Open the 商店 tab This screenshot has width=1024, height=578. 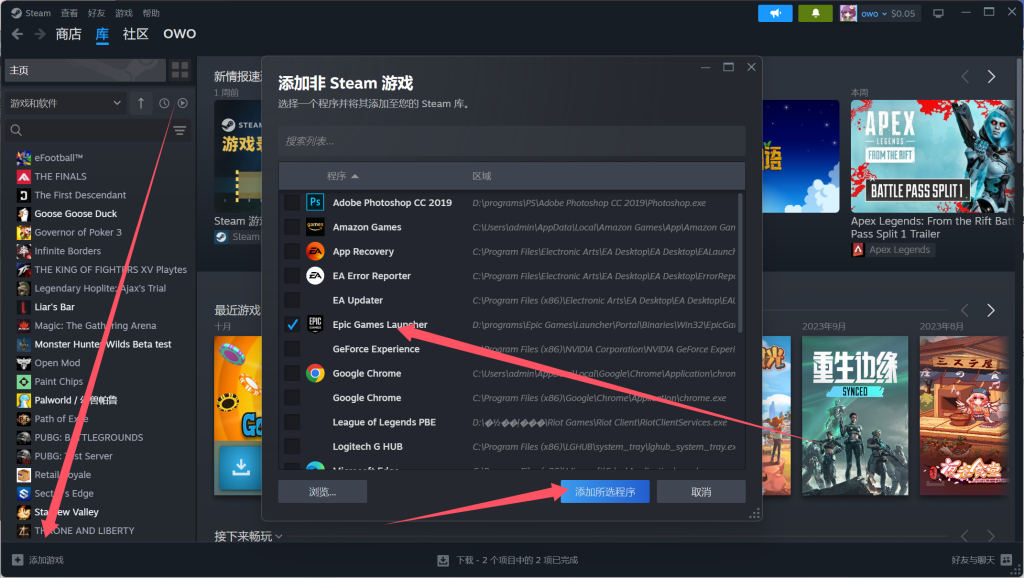pyautogui.click(x=69, y=34)
